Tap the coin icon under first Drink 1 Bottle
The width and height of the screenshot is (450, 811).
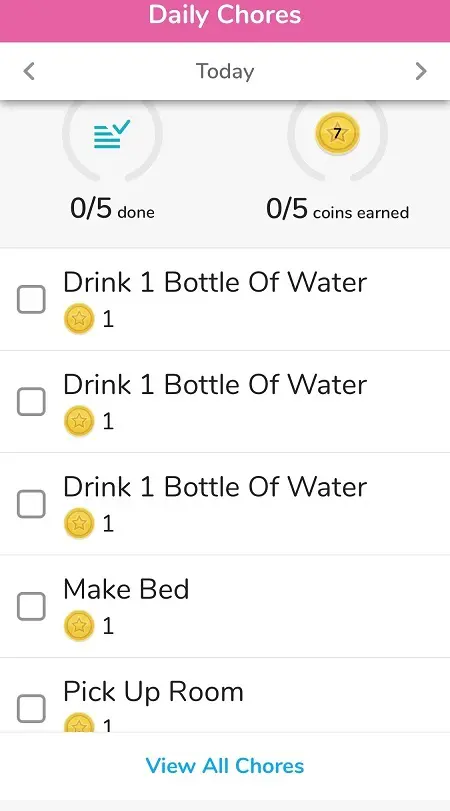pos(79,319)
